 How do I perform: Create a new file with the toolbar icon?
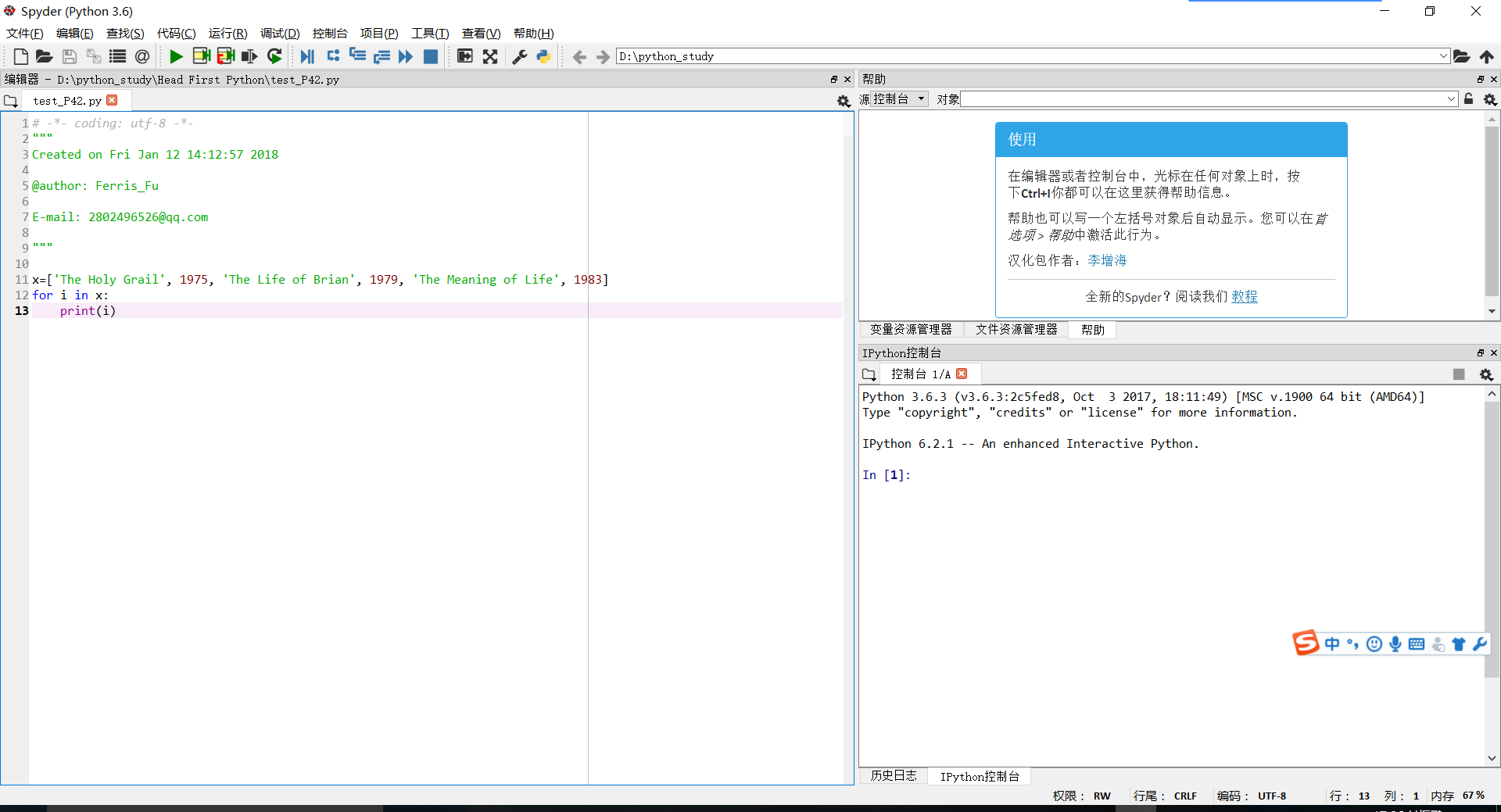point(21,56)
